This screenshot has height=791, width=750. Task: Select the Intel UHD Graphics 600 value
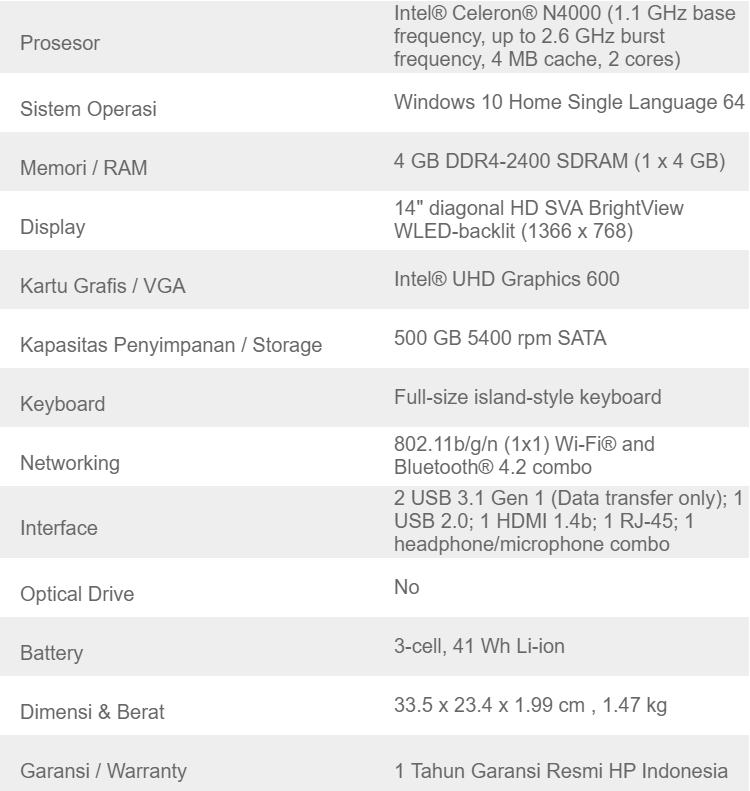507,279
